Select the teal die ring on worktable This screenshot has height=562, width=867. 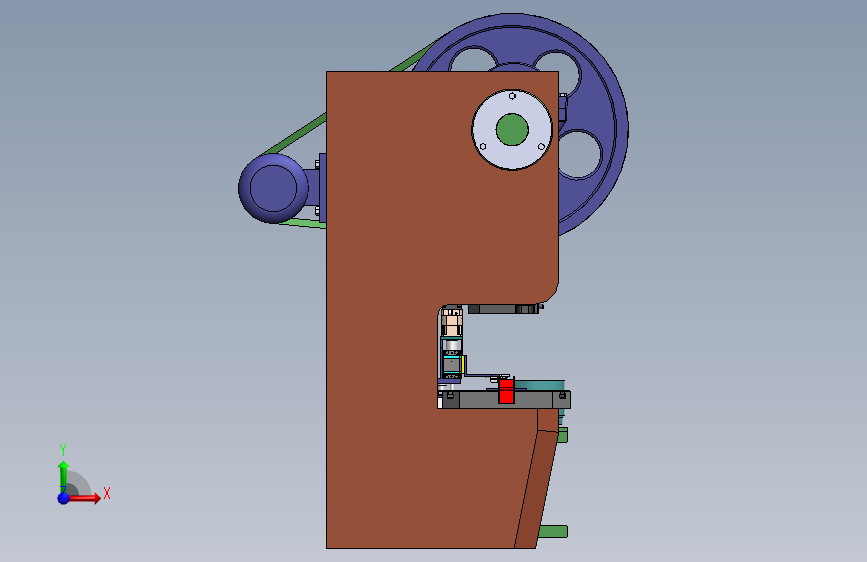540,385
